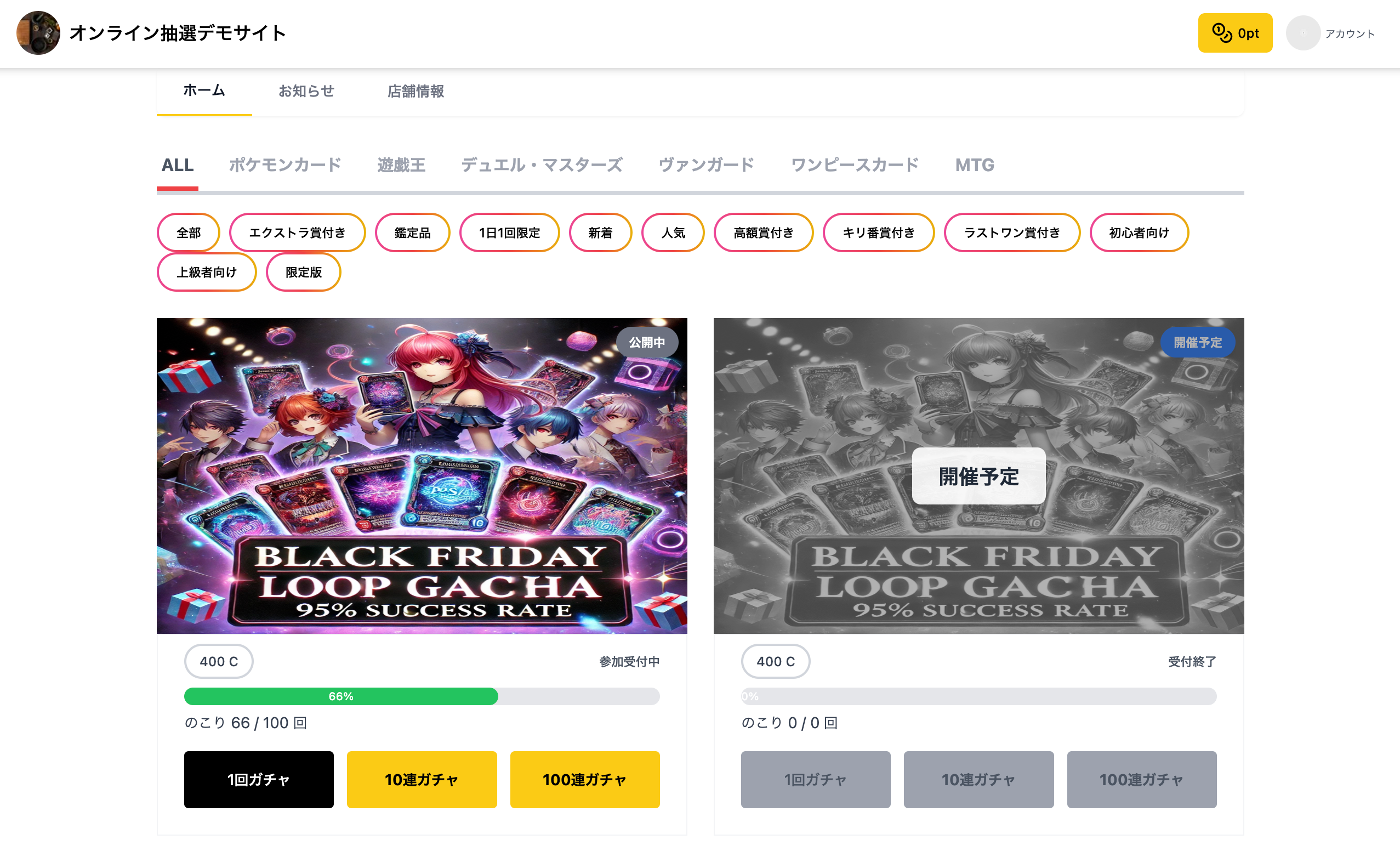Open the colored Black Friday gacha banner
This screenshot has width=1400, height=851.
click(x=422, y=476)
